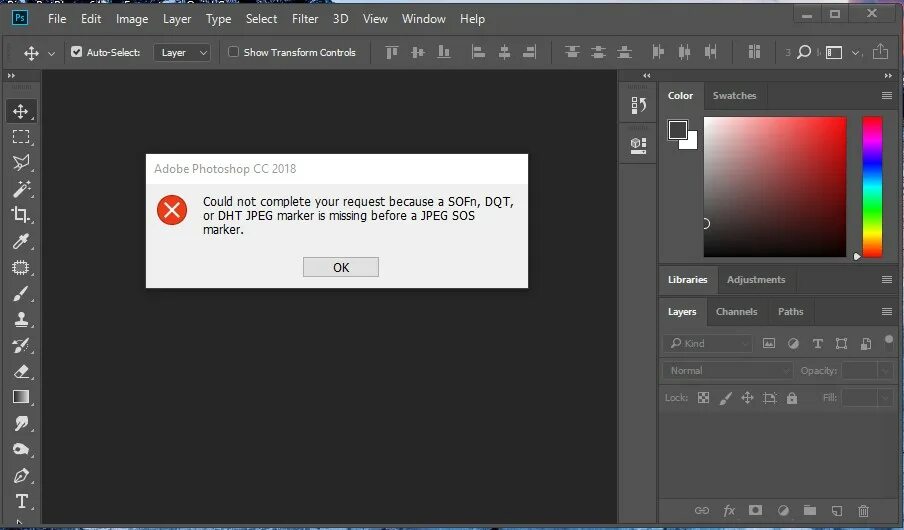Click the Align right edges icon
This screenshot has width=904, height=530.
[x=530, y=52]
